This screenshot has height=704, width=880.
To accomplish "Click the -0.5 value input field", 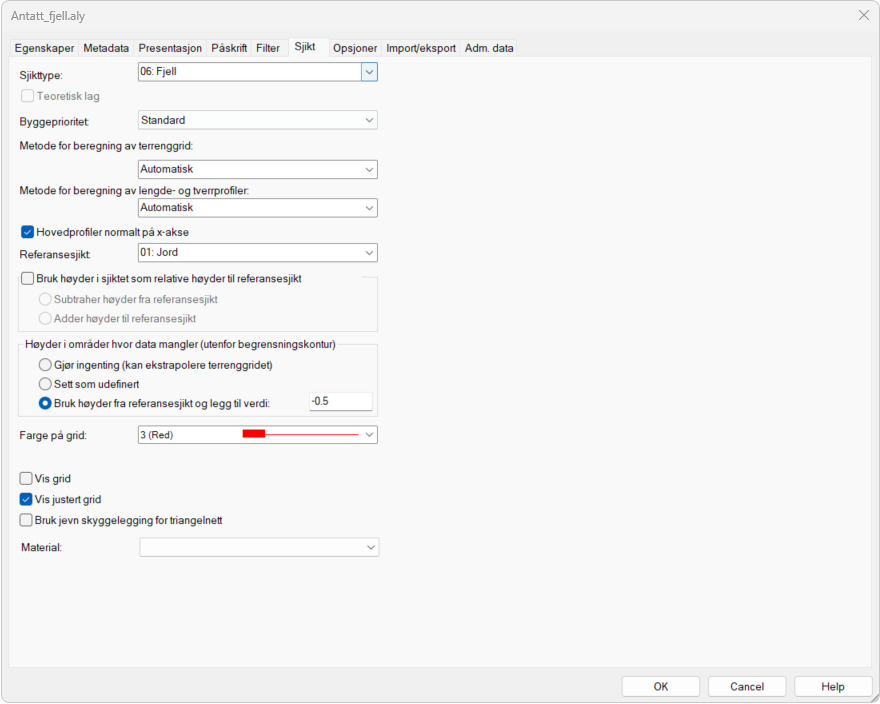I will [340, 402].
